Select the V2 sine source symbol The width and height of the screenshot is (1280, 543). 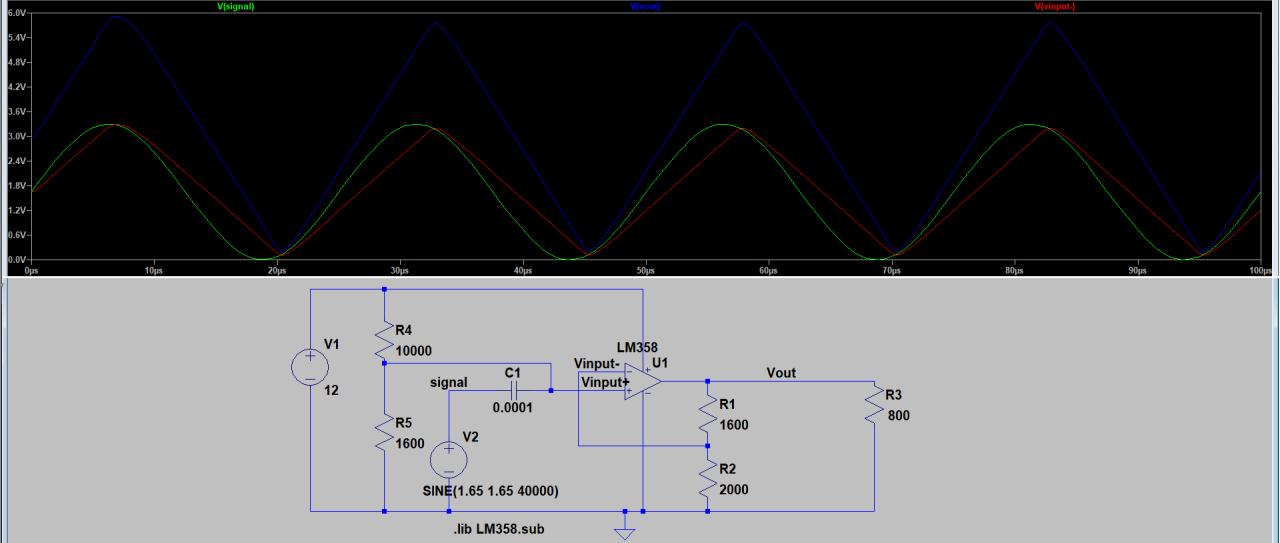449,461
